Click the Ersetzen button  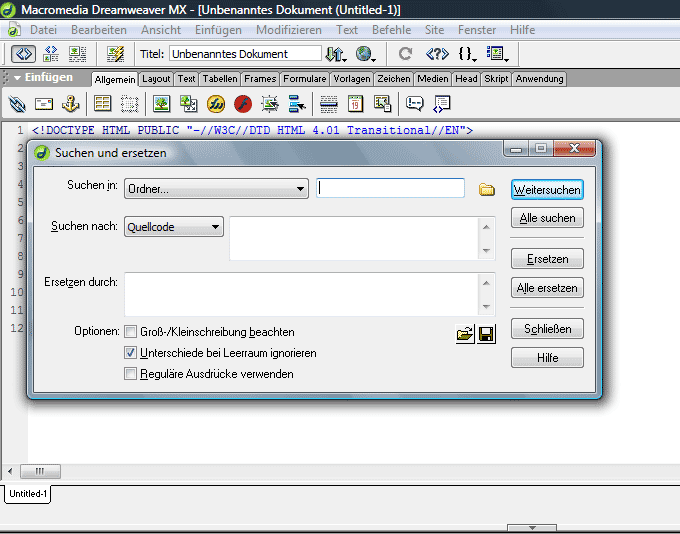pos(547,259)
